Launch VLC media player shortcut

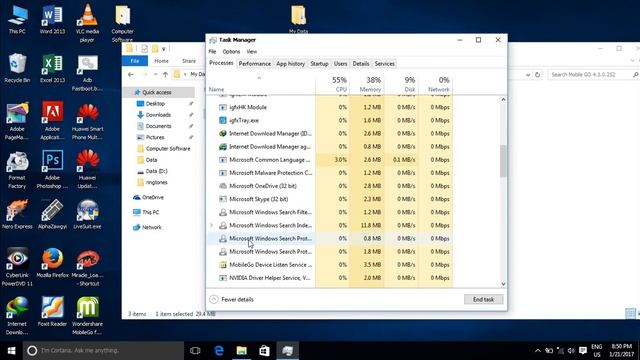pos(87,23)
